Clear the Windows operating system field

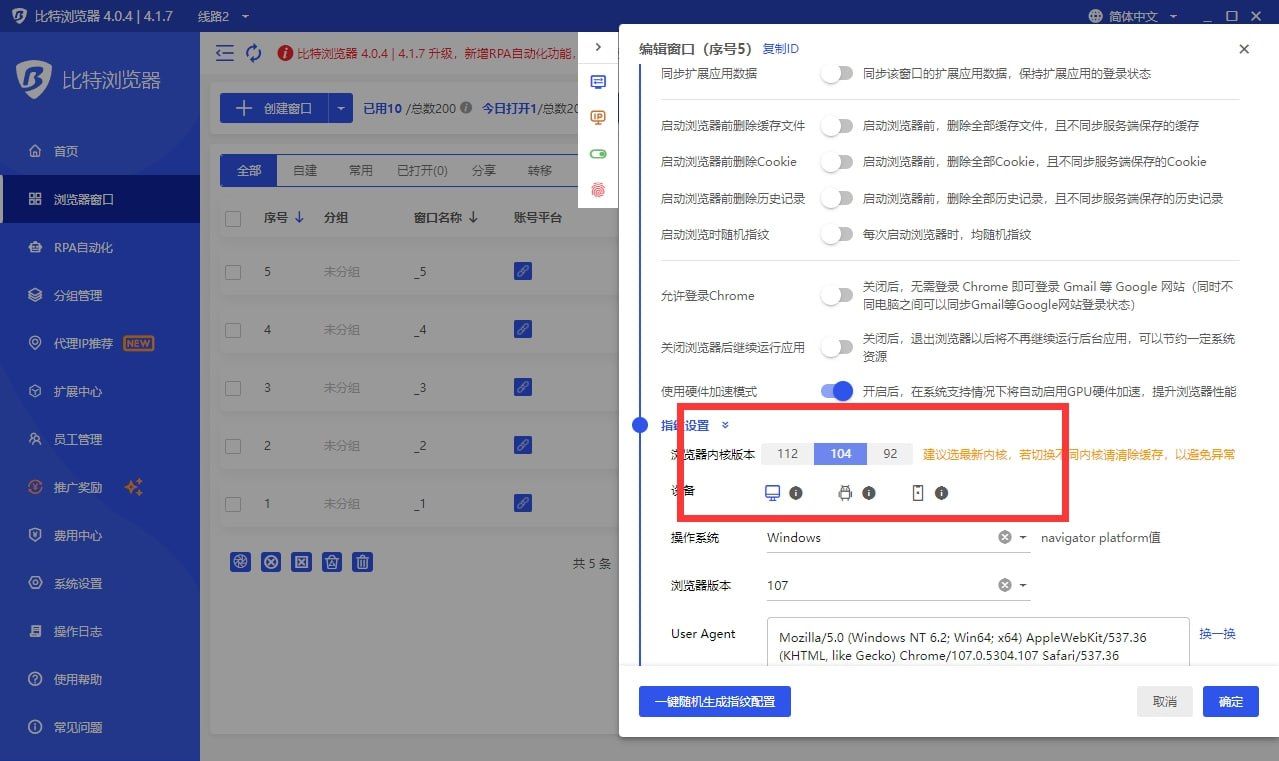click(x=1004, y=537)
